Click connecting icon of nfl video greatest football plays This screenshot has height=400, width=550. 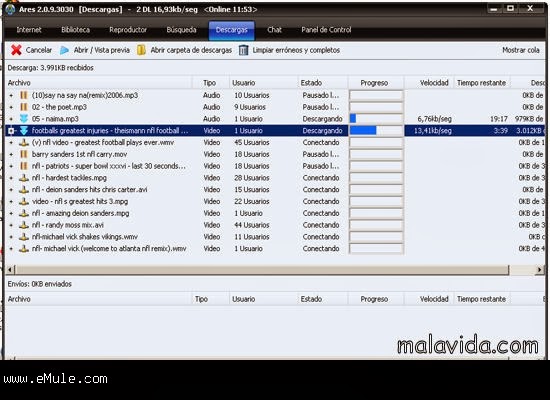[24, 142]
